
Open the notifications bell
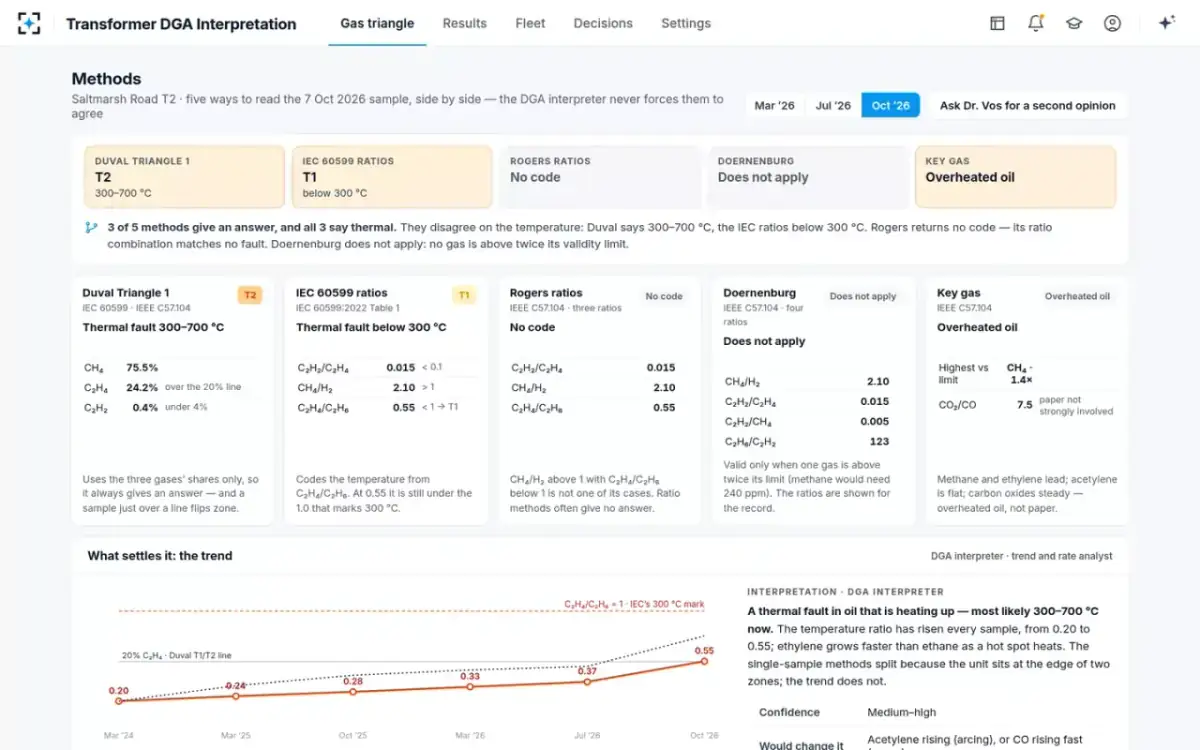coord(1036,23)
